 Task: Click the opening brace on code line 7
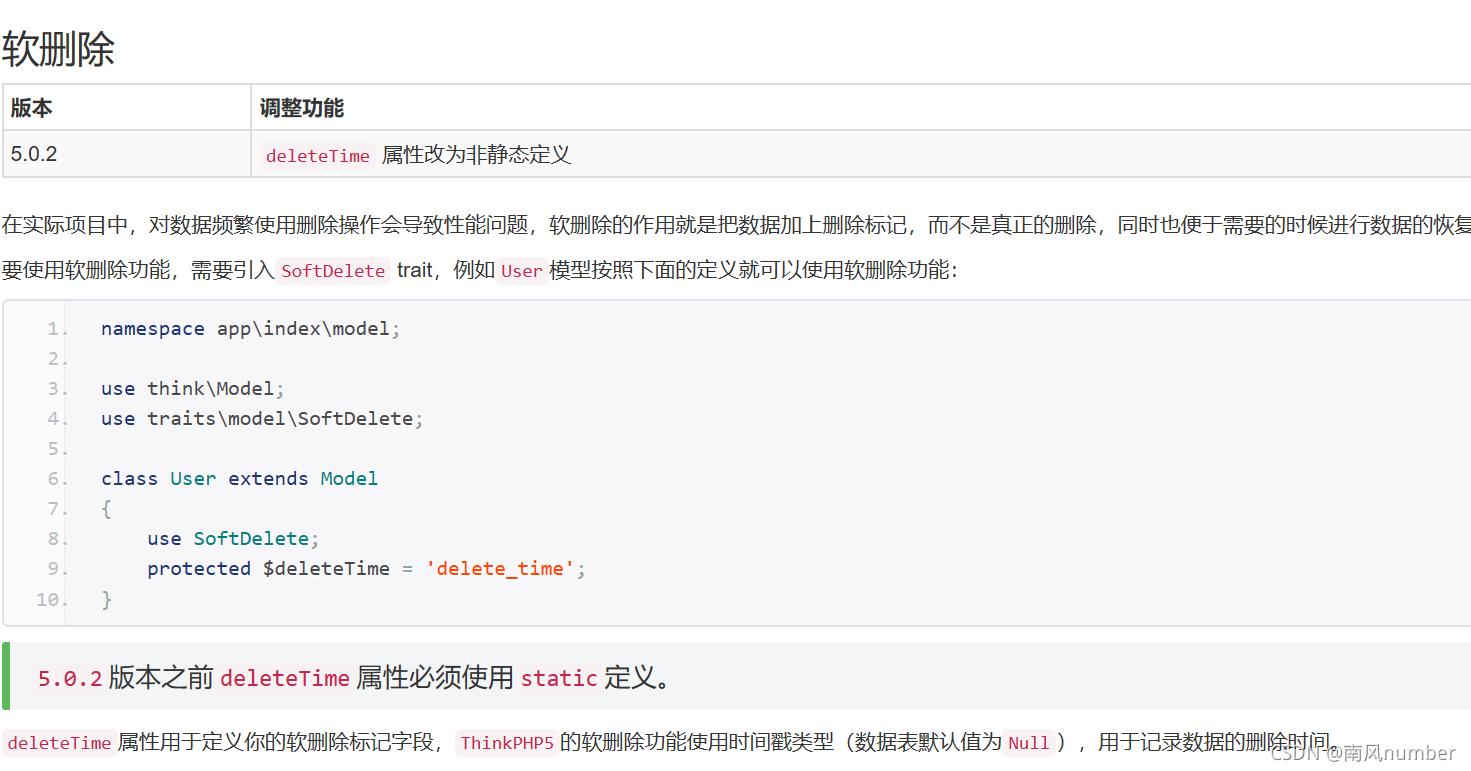(x=106, y=509)
